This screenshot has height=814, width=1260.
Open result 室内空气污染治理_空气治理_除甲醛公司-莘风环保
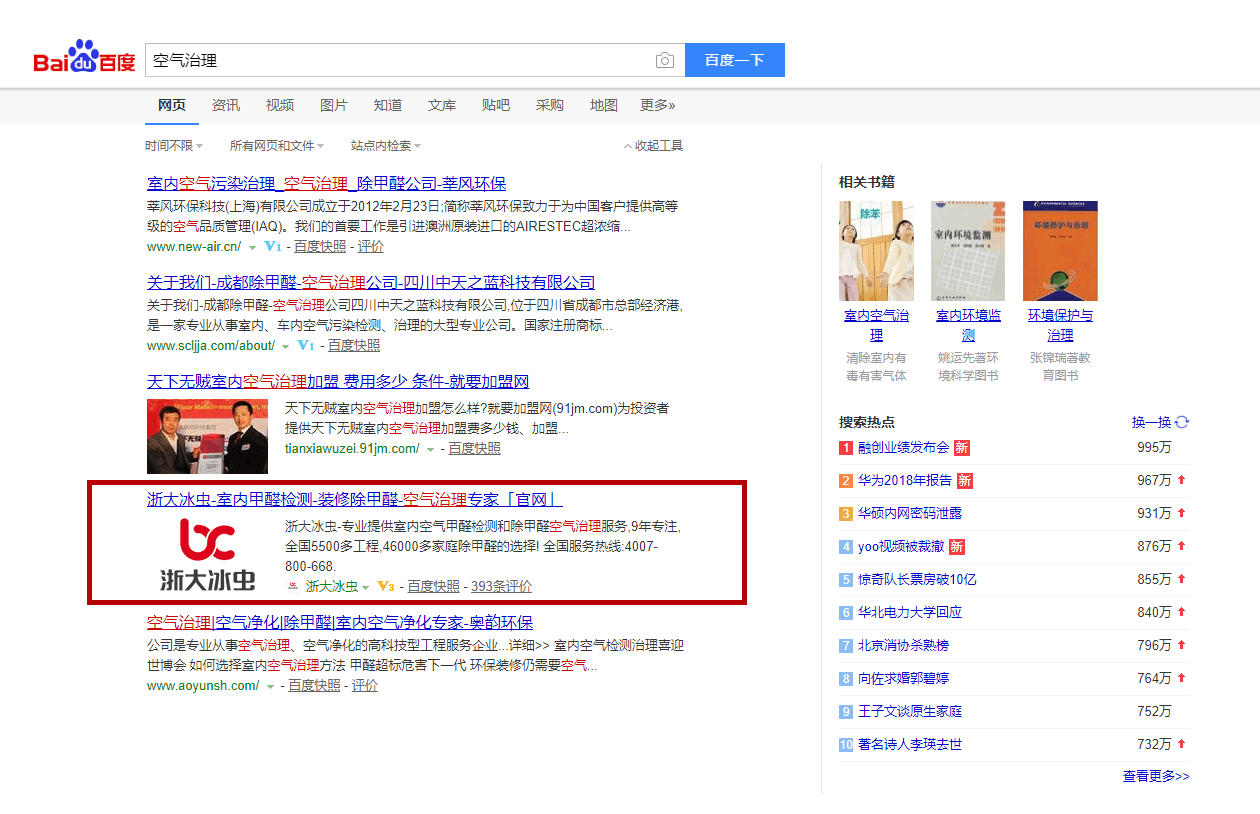(x=326, y=183)
